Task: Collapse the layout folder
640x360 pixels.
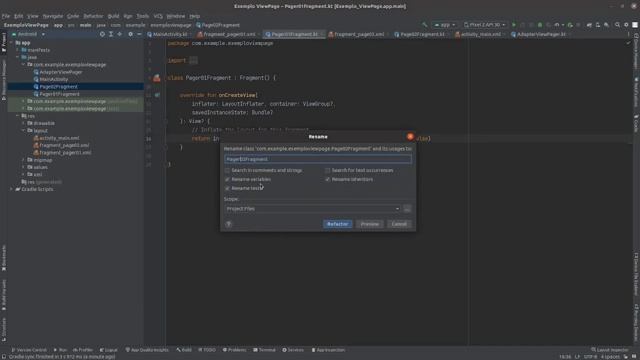Action: coord(23,131)
